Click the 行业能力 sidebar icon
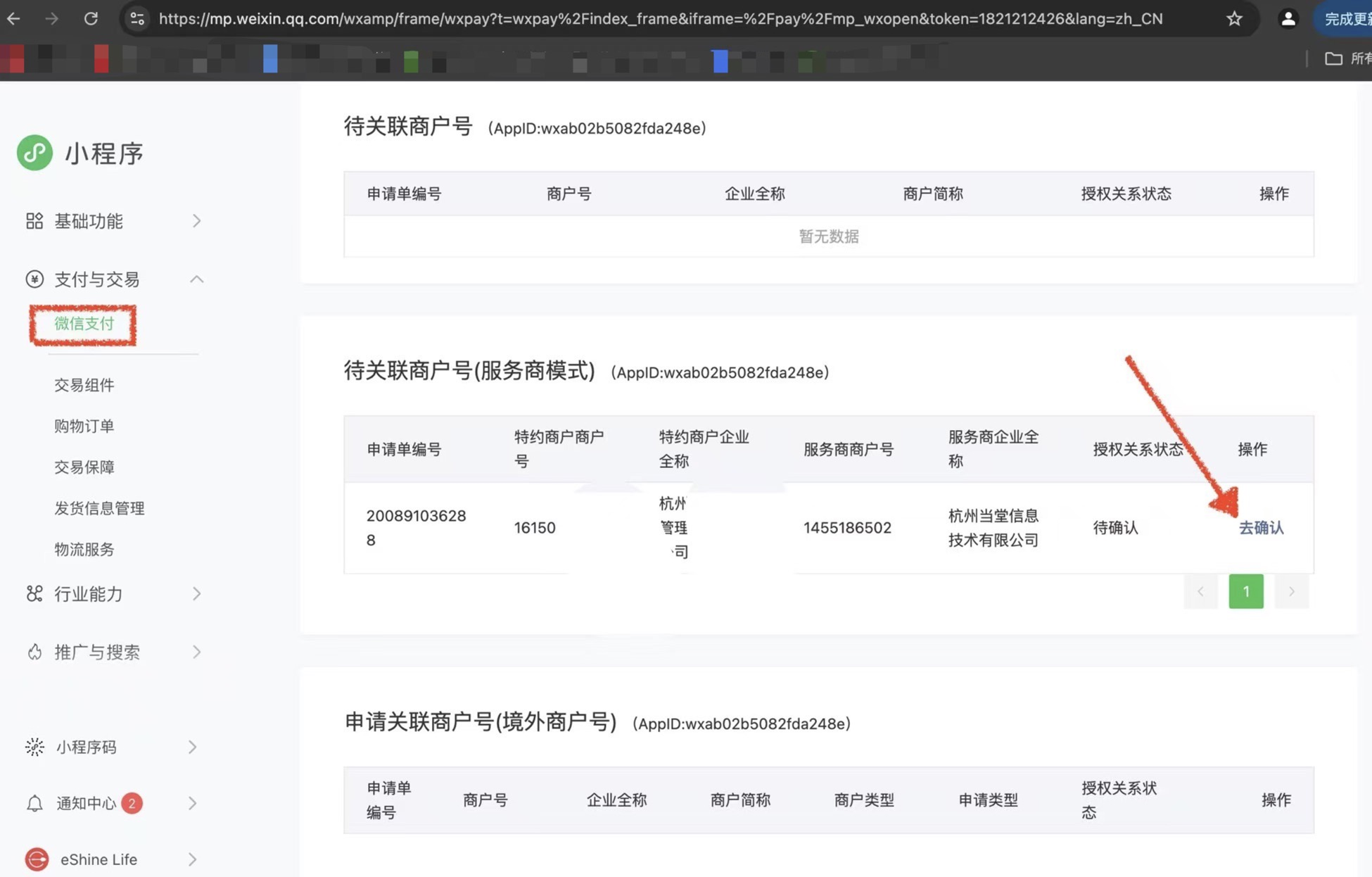1372x877 pixels. 34,594
